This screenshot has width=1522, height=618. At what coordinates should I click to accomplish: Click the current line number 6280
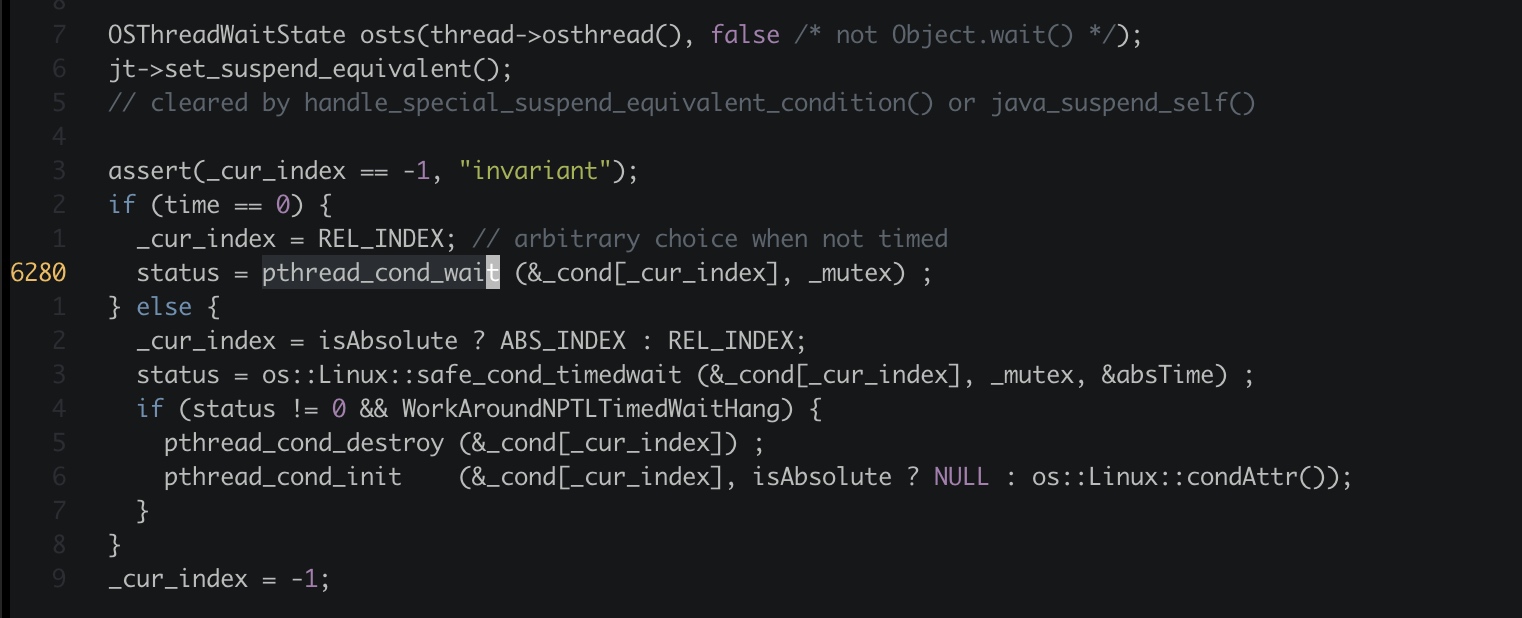tap(38, 273)
